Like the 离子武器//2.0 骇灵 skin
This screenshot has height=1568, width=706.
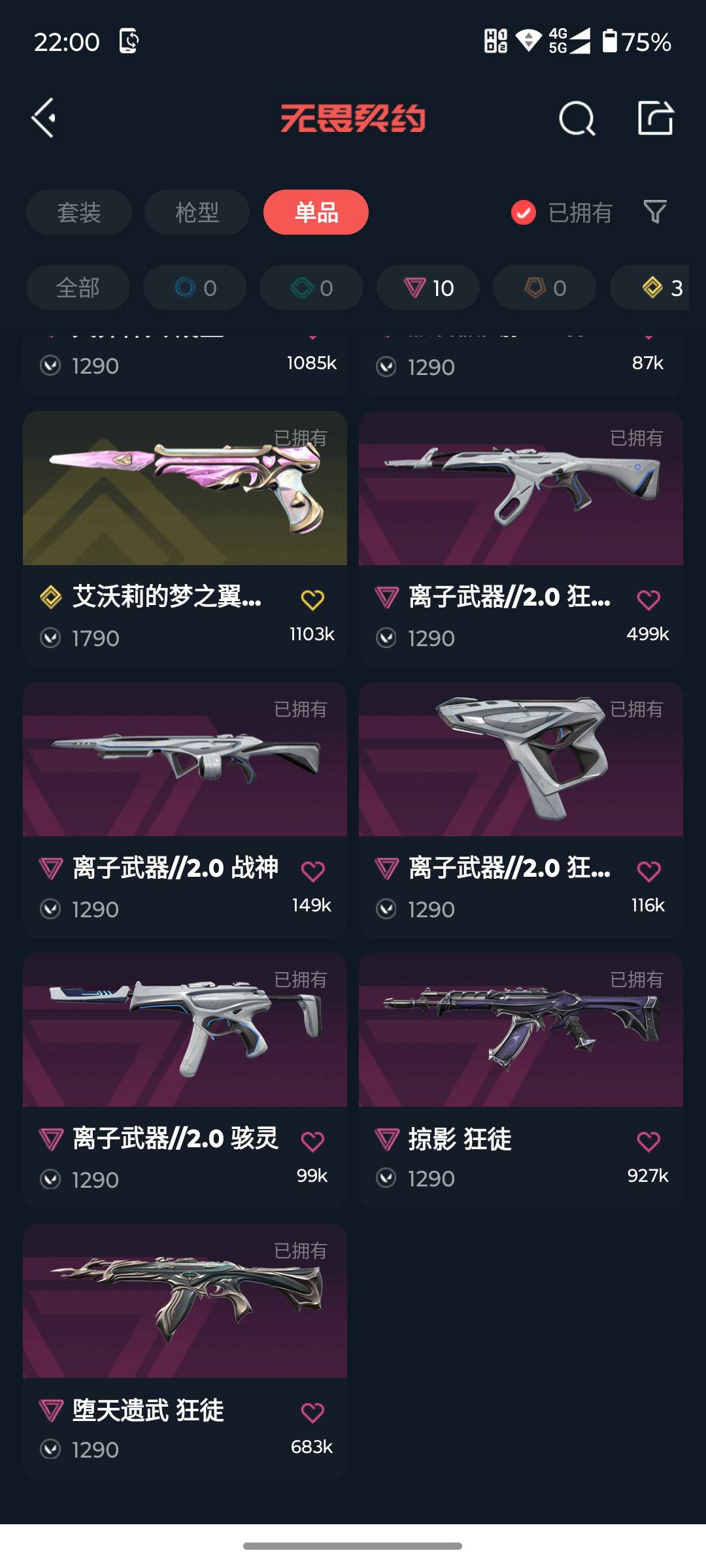[312, 1141]
